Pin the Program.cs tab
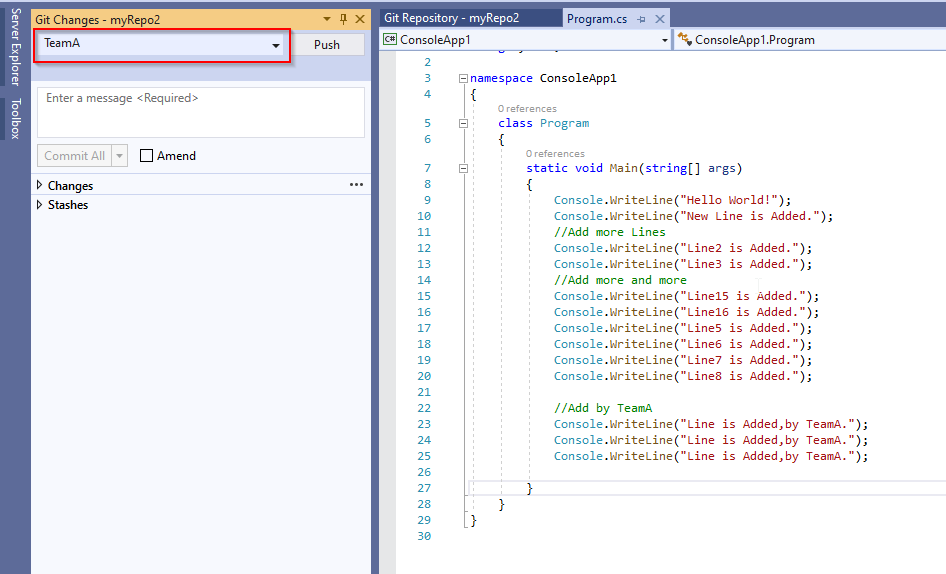 (x=641, y=19)
